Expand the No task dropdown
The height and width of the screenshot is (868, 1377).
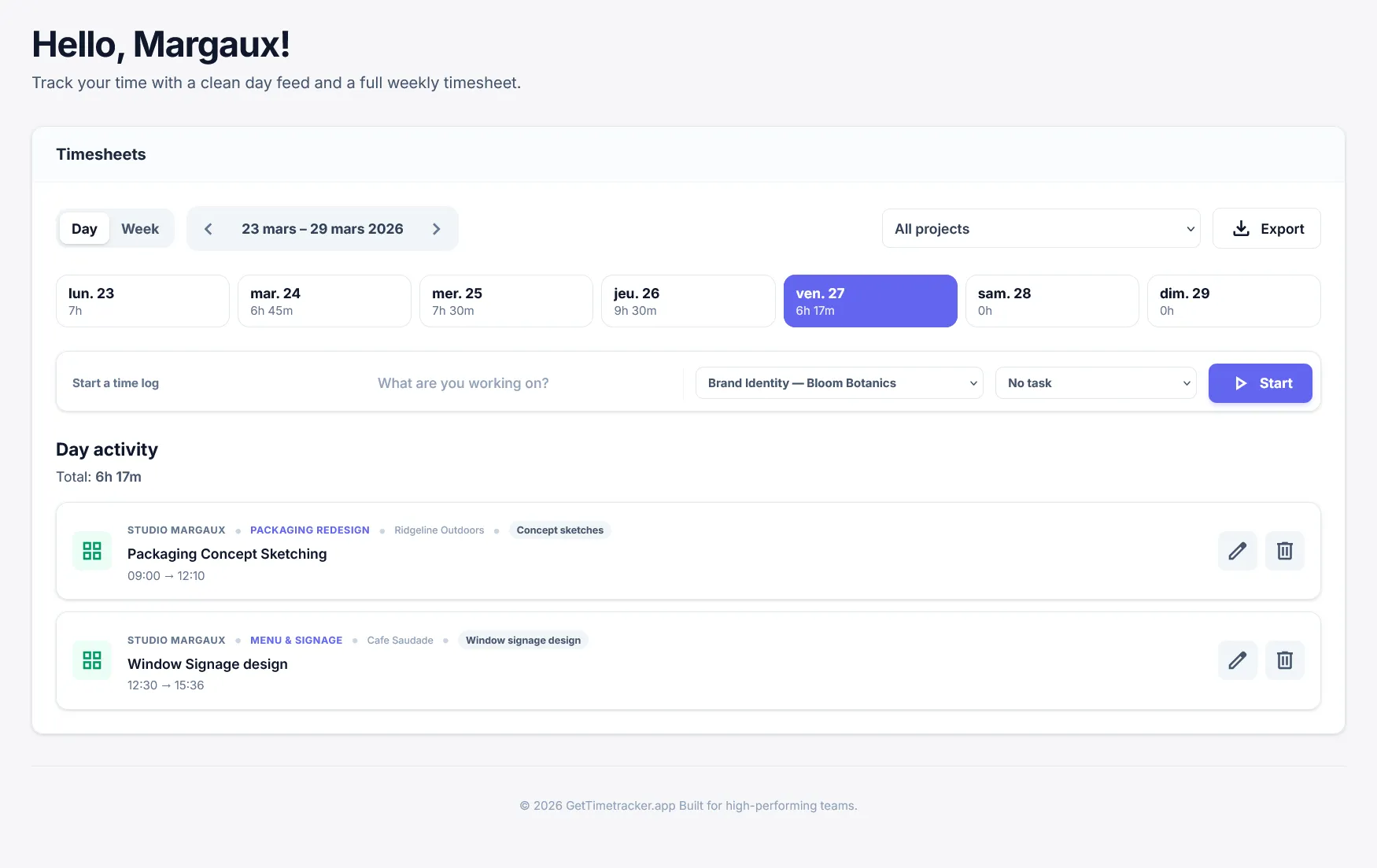[x=1095, y=383]
